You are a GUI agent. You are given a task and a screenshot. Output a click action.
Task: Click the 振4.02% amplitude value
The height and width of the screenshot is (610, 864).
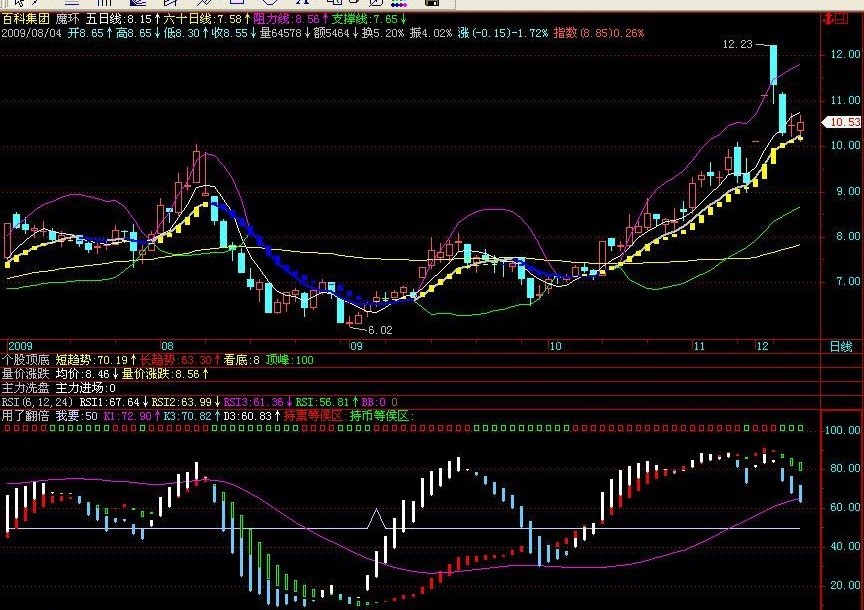(x=430, y=33)
